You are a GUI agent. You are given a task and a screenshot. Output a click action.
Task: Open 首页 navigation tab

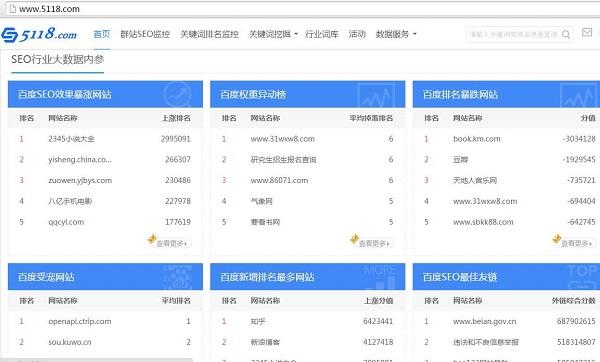[102, 34]
